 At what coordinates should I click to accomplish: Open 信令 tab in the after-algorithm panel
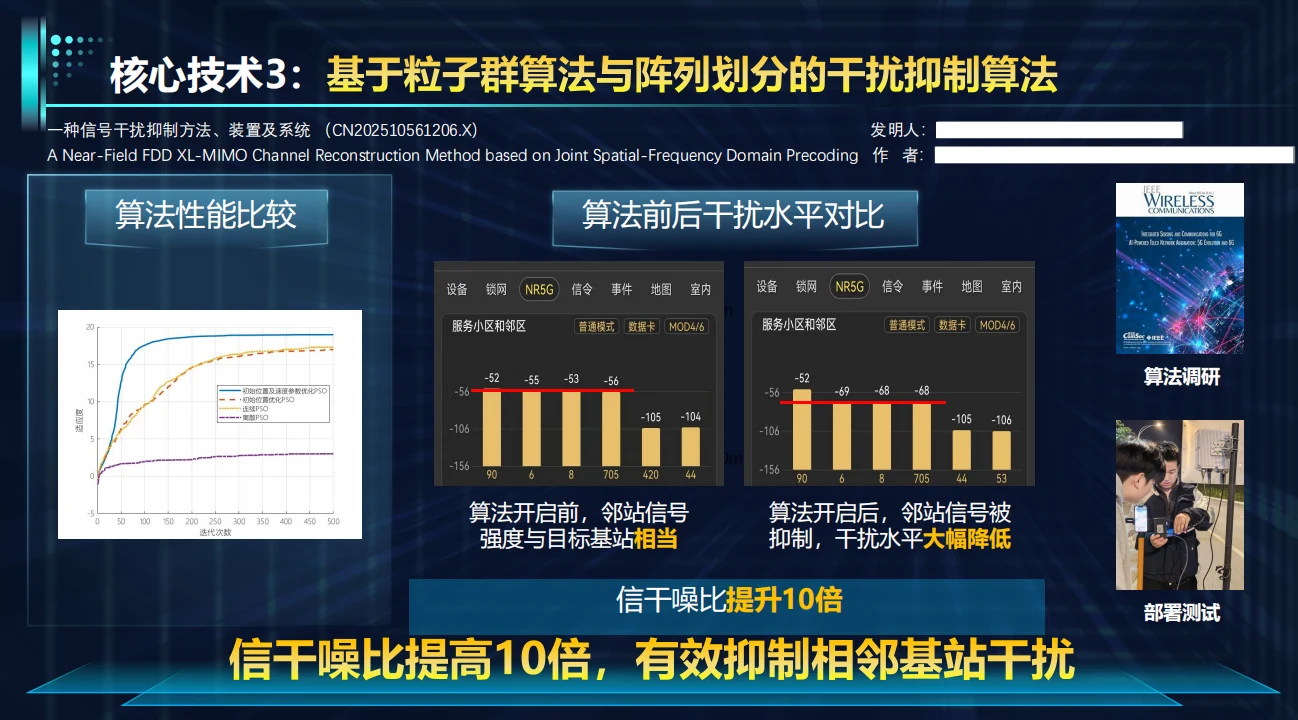point(893,286)
